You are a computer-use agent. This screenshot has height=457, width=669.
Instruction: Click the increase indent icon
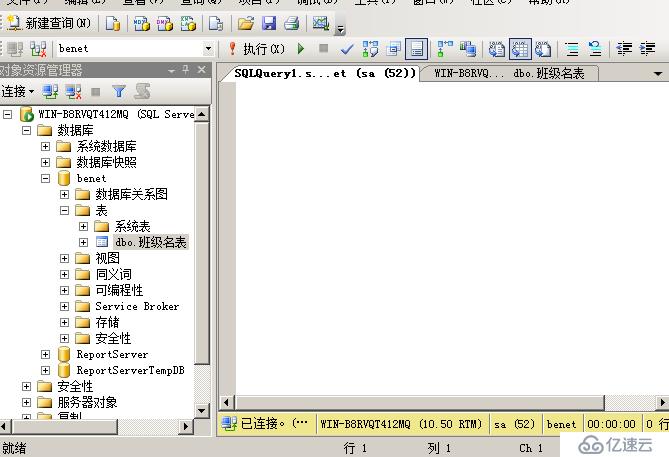[647, 49]
